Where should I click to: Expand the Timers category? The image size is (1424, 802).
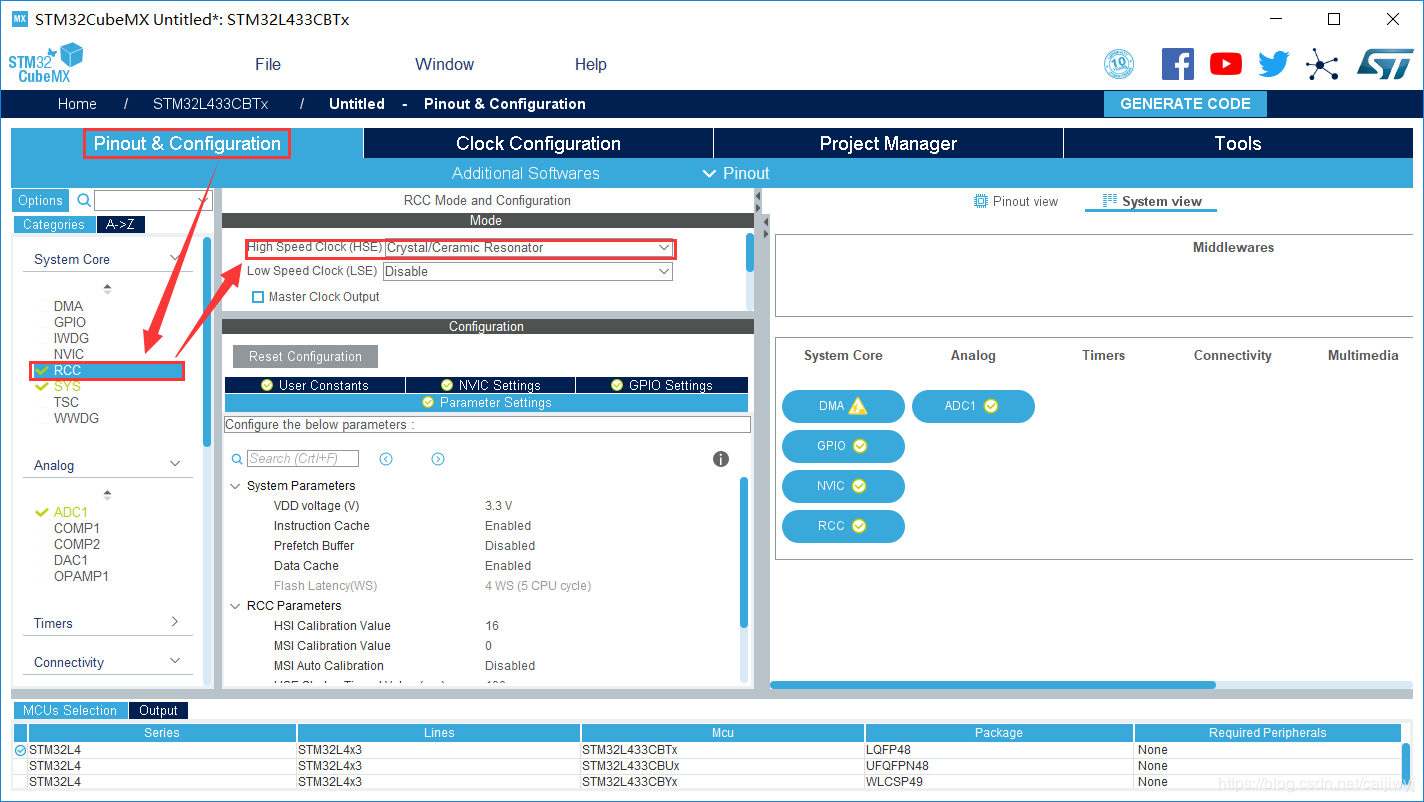tap(106, 623)
